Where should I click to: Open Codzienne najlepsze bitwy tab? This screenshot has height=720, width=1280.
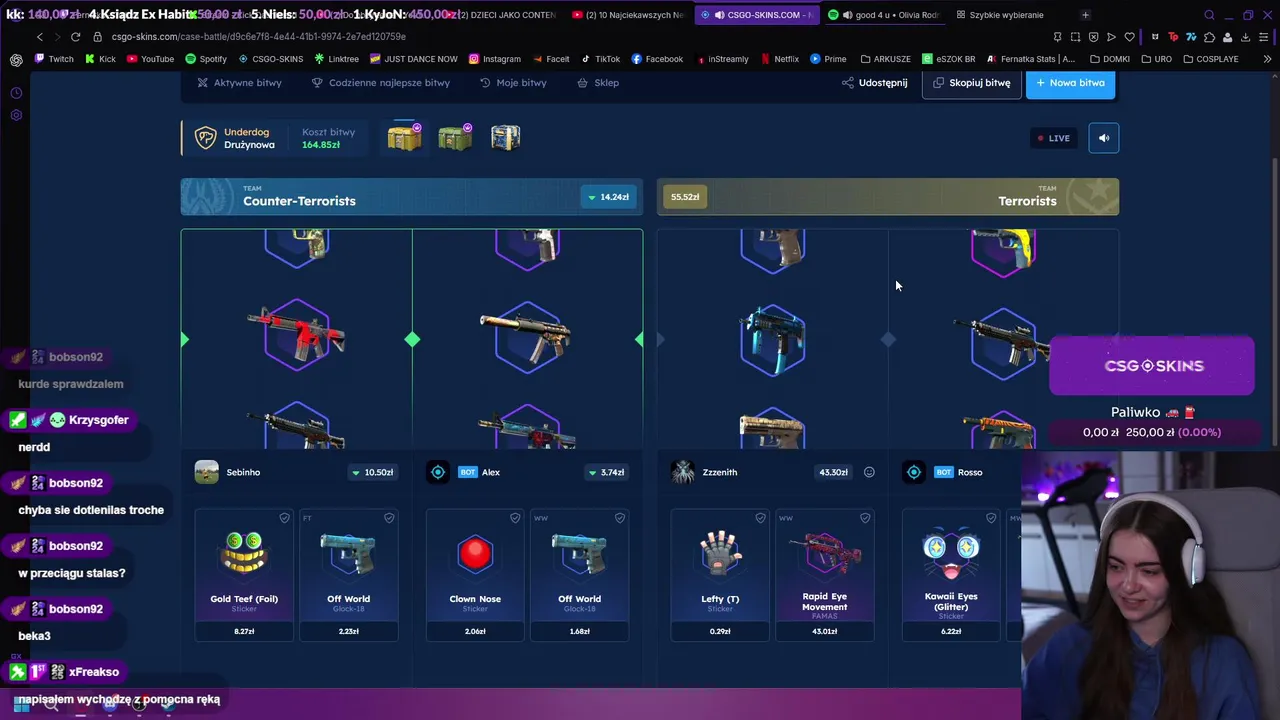[x=381, y=83]
